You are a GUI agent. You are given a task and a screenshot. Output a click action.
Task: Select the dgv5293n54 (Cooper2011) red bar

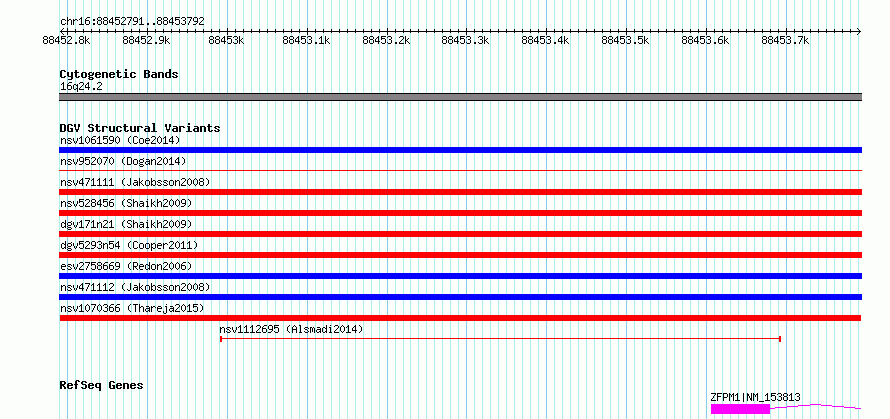tap(460, 255)
